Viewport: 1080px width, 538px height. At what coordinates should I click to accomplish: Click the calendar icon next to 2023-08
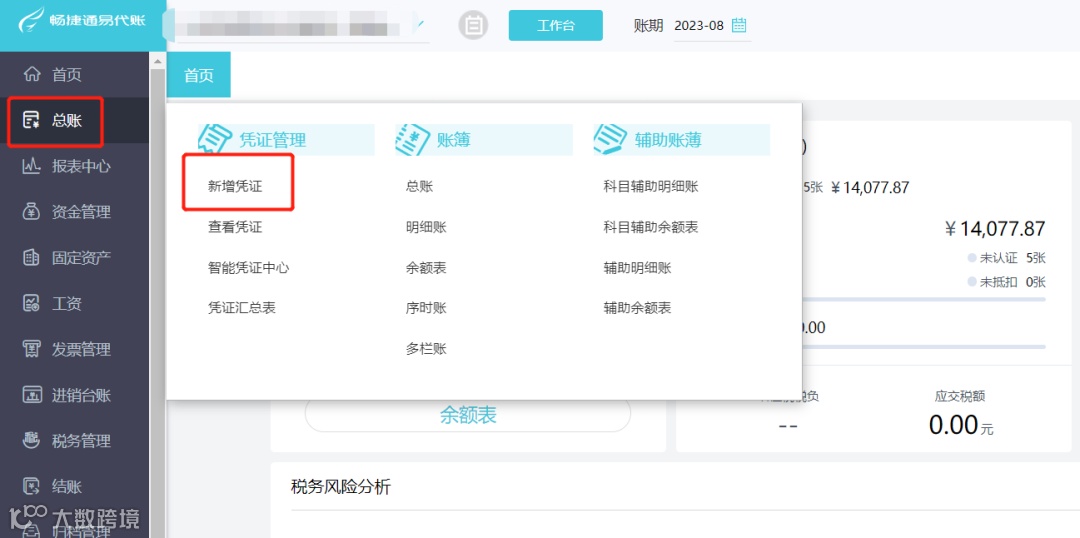click(739, 25)
